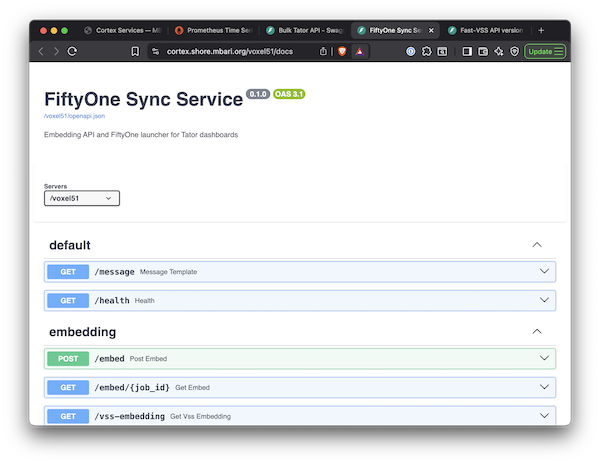Image resolution: width=600 pixels, height=464 pixels.
Task: Click the 0.1.0 version badge
Action: pyautogui.click(x=258, y=94)
